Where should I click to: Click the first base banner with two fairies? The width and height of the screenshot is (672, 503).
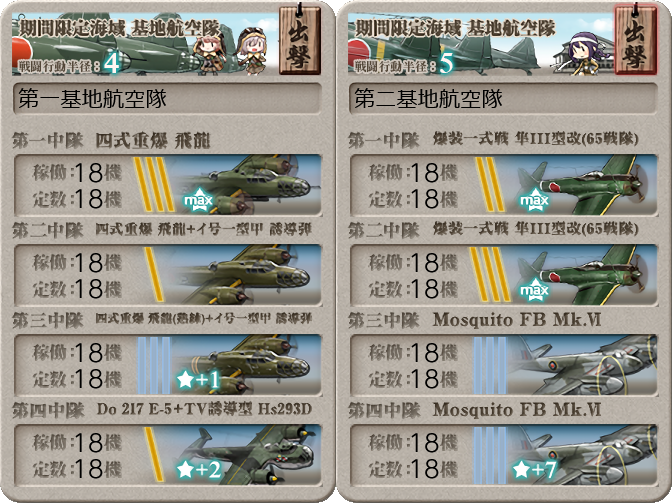pos(146,44)
